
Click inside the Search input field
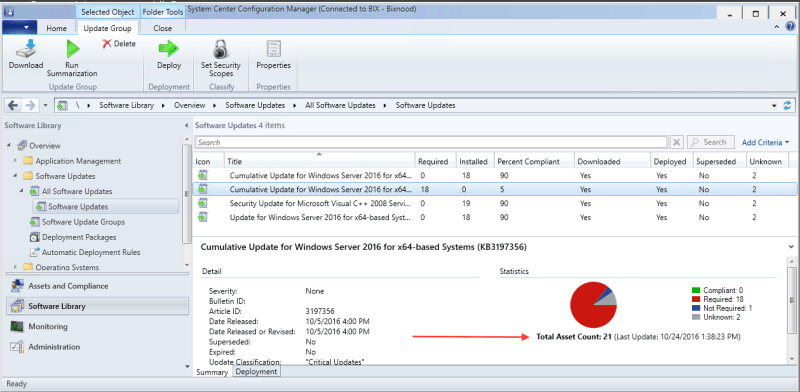pyautogui.click(x=431, y=142)
